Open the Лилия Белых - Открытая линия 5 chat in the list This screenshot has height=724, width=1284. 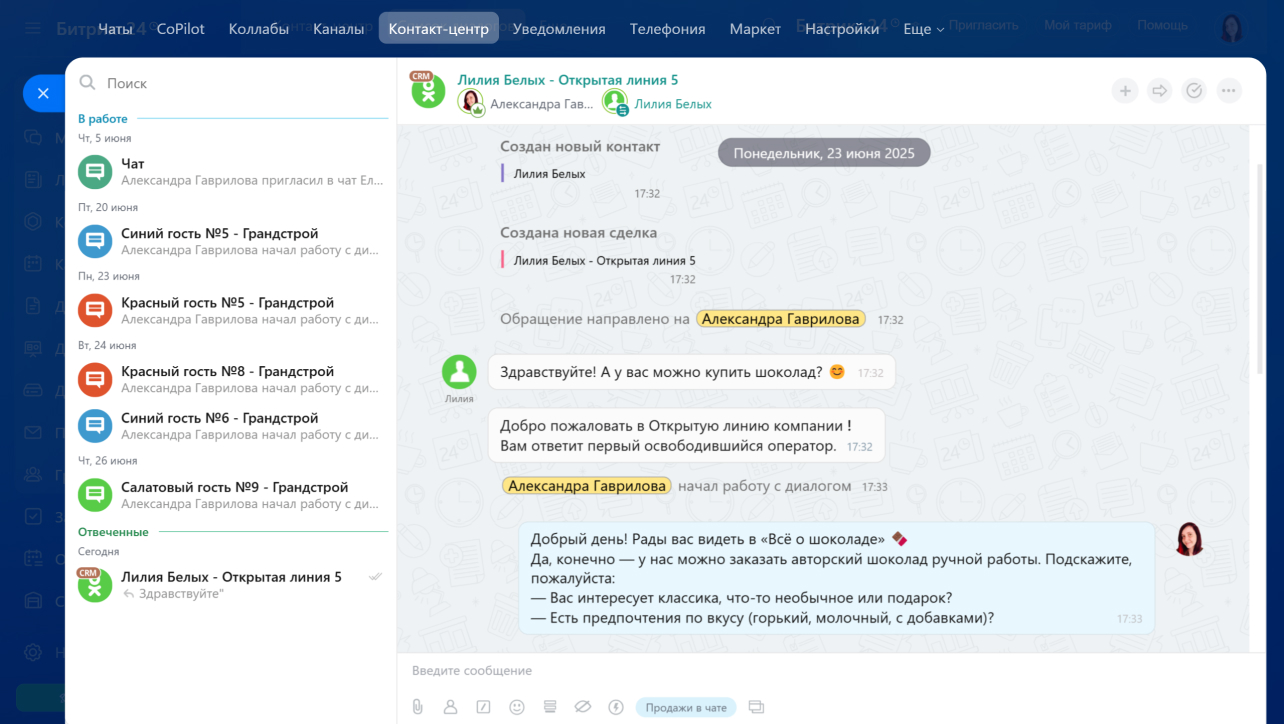pyautogui.click(x=232, y=585)
